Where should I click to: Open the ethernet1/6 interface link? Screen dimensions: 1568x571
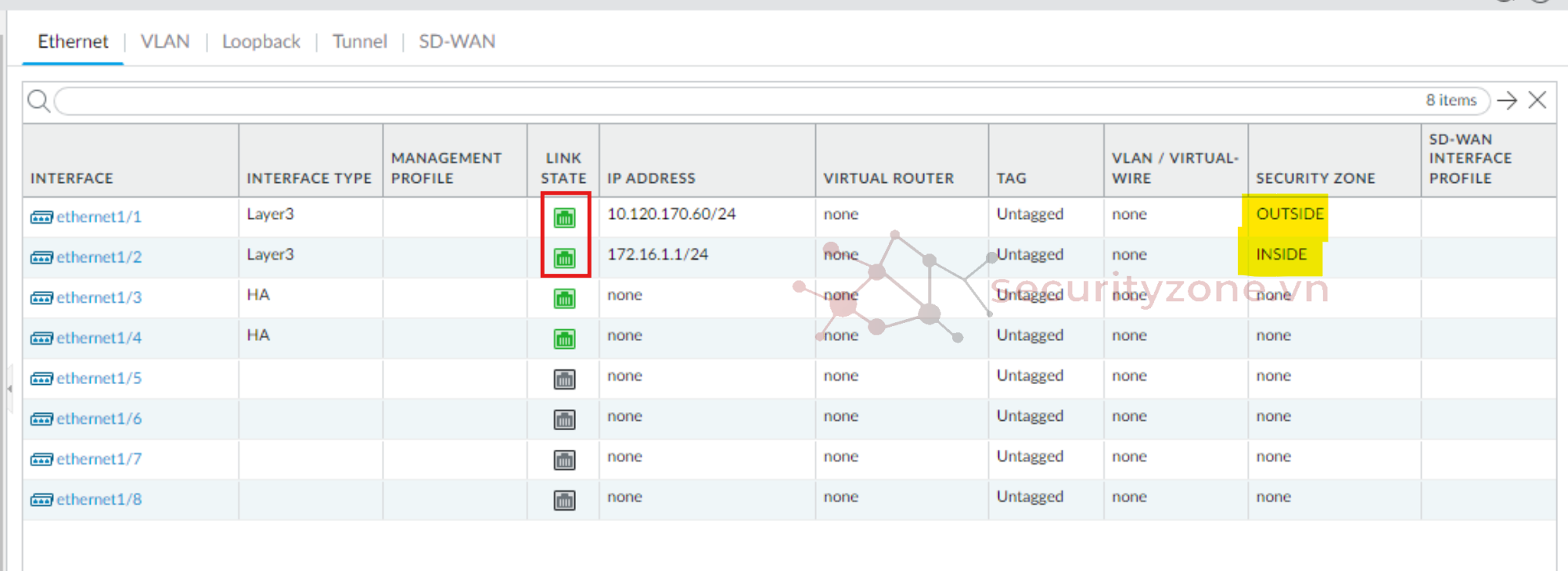point(99,418)
